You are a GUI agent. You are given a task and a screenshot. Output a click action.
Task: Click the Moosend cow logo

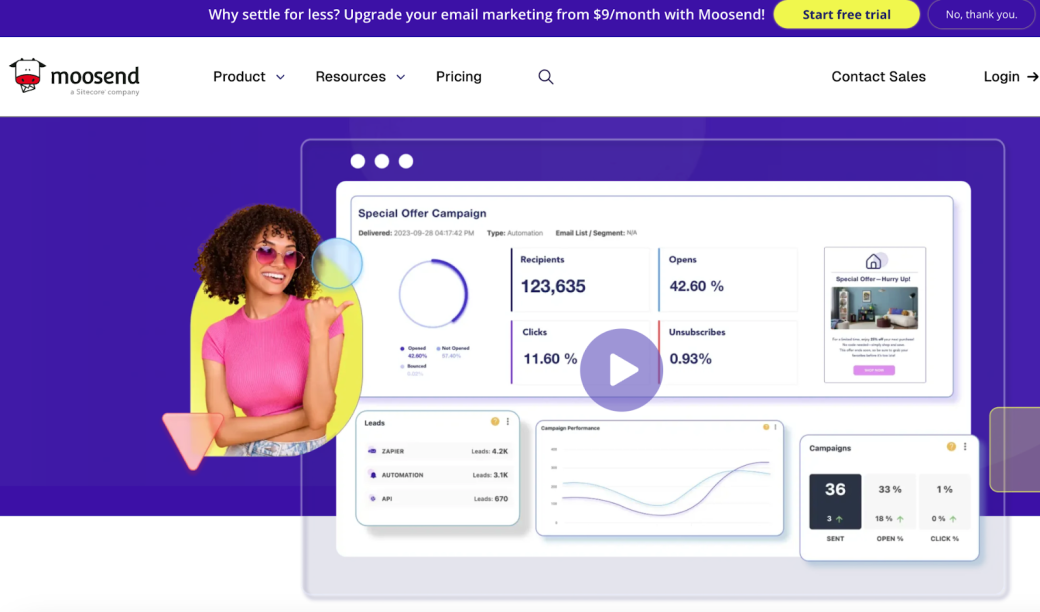[28, 76]
